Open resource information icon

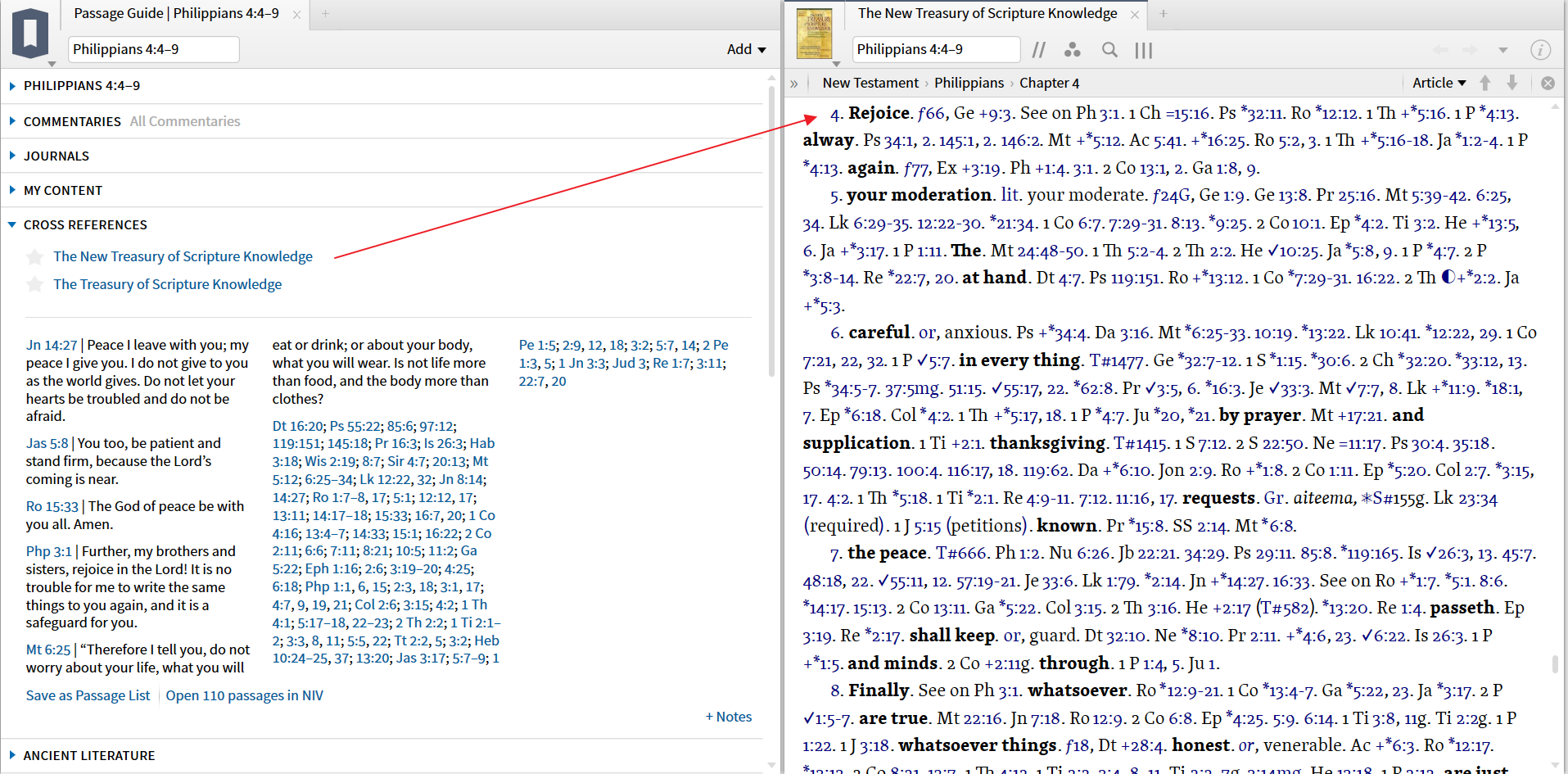click(1540, 50)
